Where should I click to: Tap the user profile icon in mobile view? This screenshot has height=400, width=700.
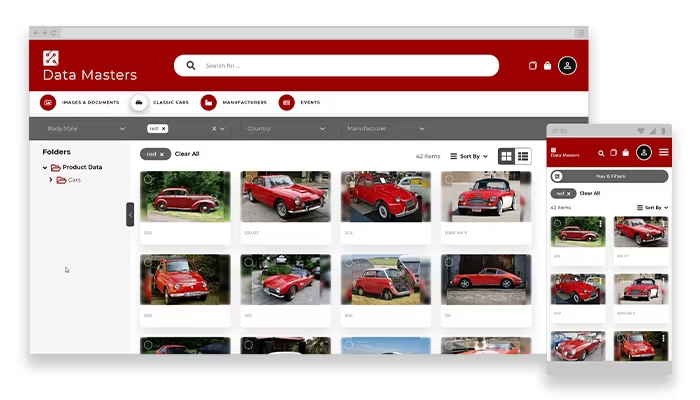[644, 153]
